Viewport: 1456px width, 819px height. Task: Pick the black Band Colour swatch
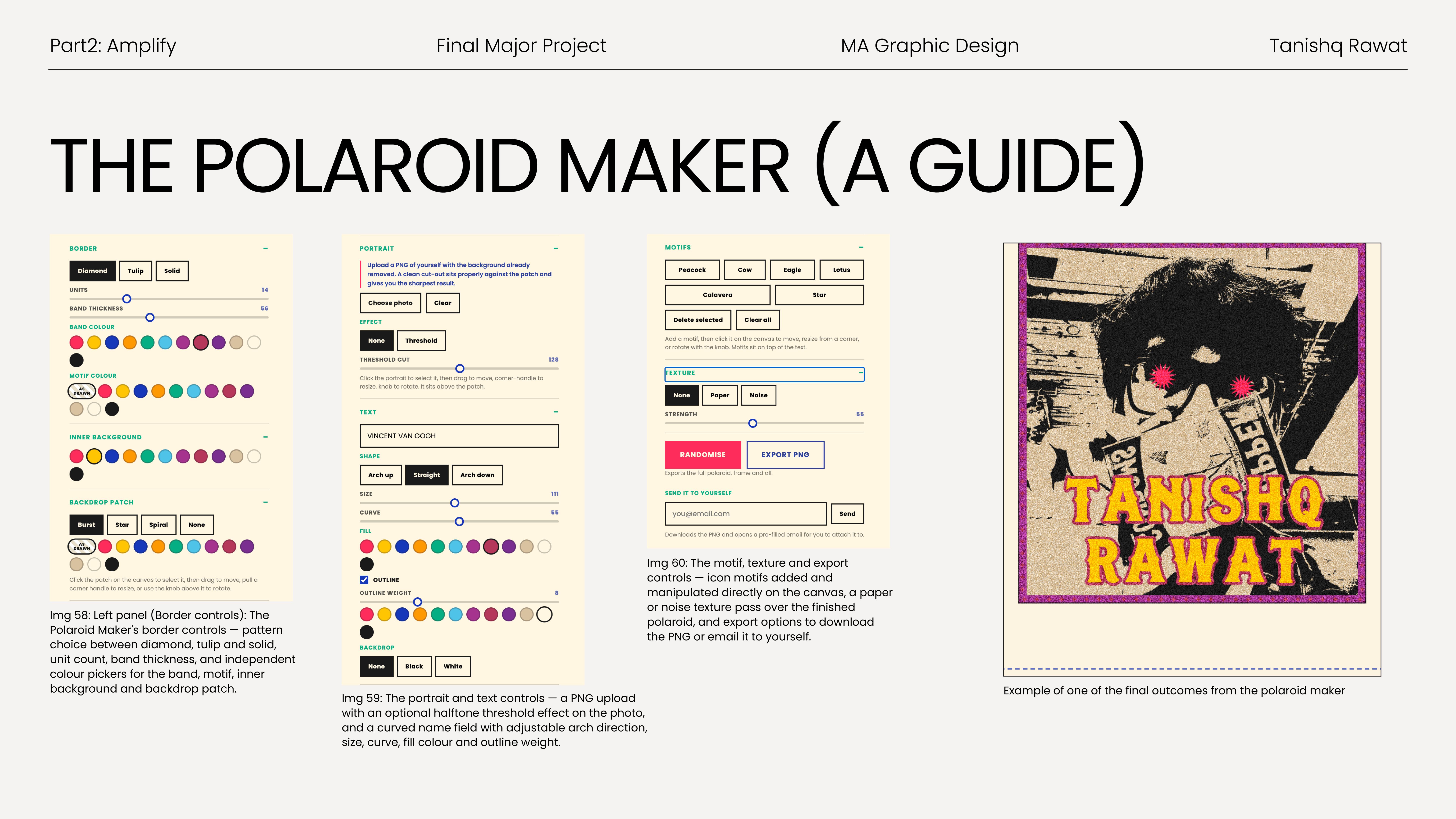(x=76, y=360)
